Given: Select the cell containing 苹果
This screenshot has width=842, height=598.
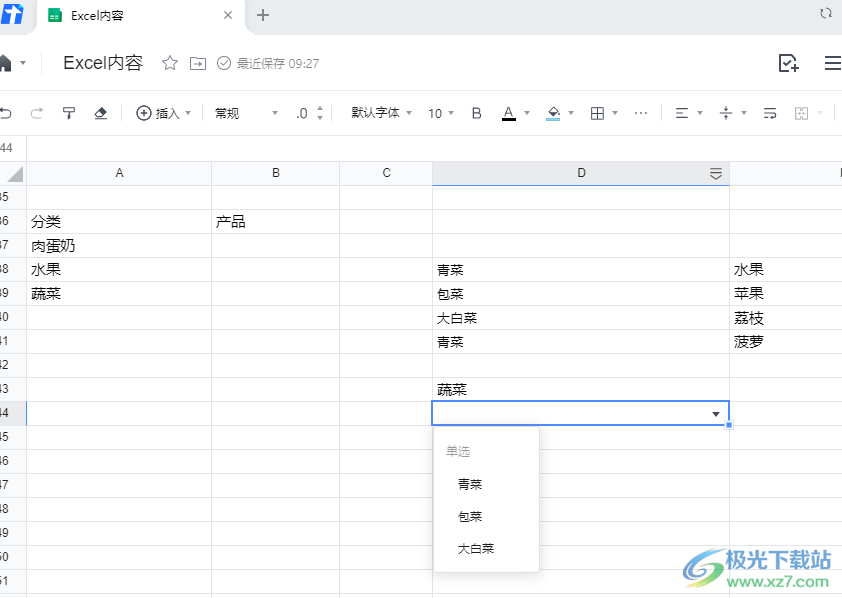Looking at the screenshot, I should click(786, 294).
